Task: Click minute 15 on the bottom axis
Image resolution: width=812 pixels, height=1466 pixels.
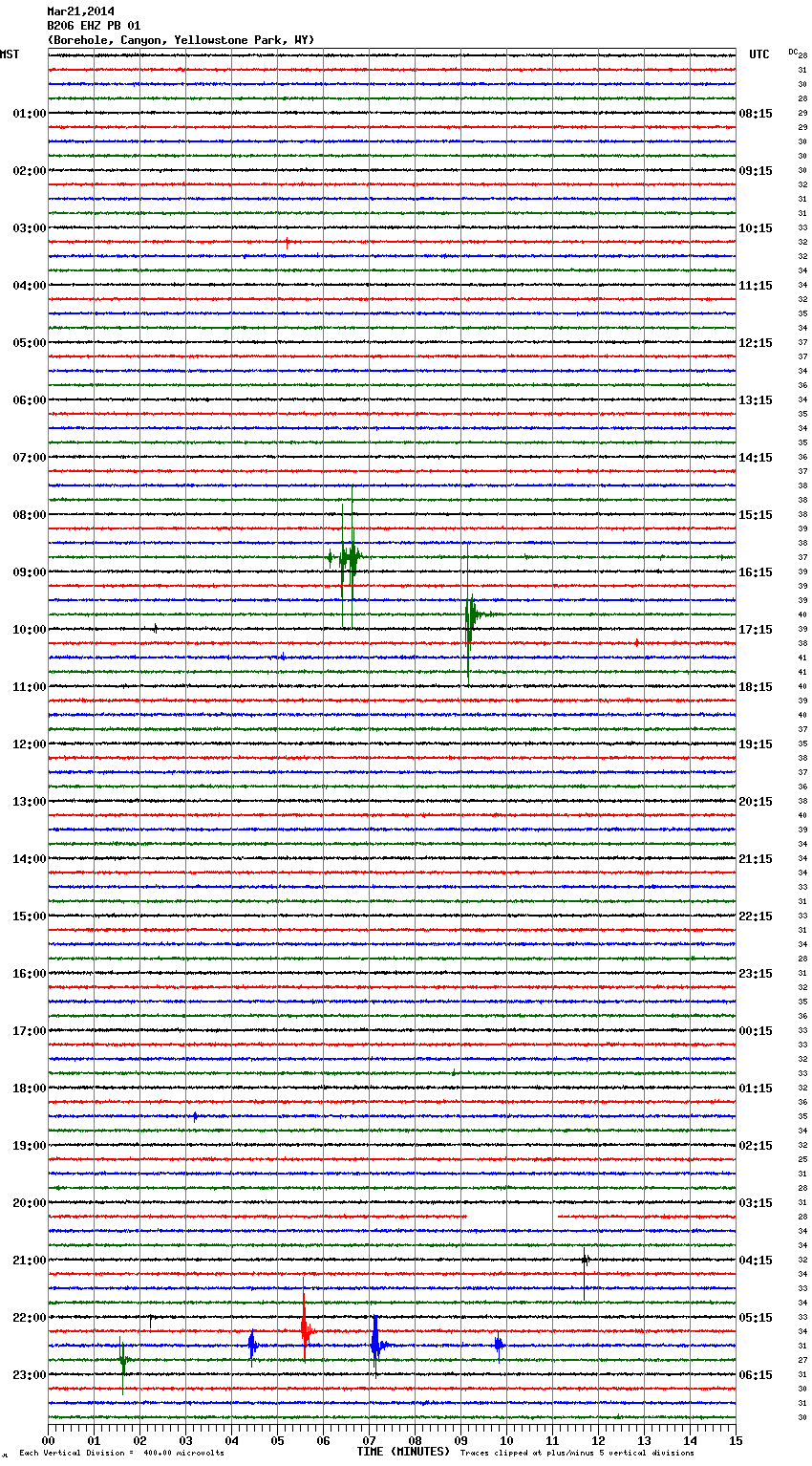Action: 736,1440
